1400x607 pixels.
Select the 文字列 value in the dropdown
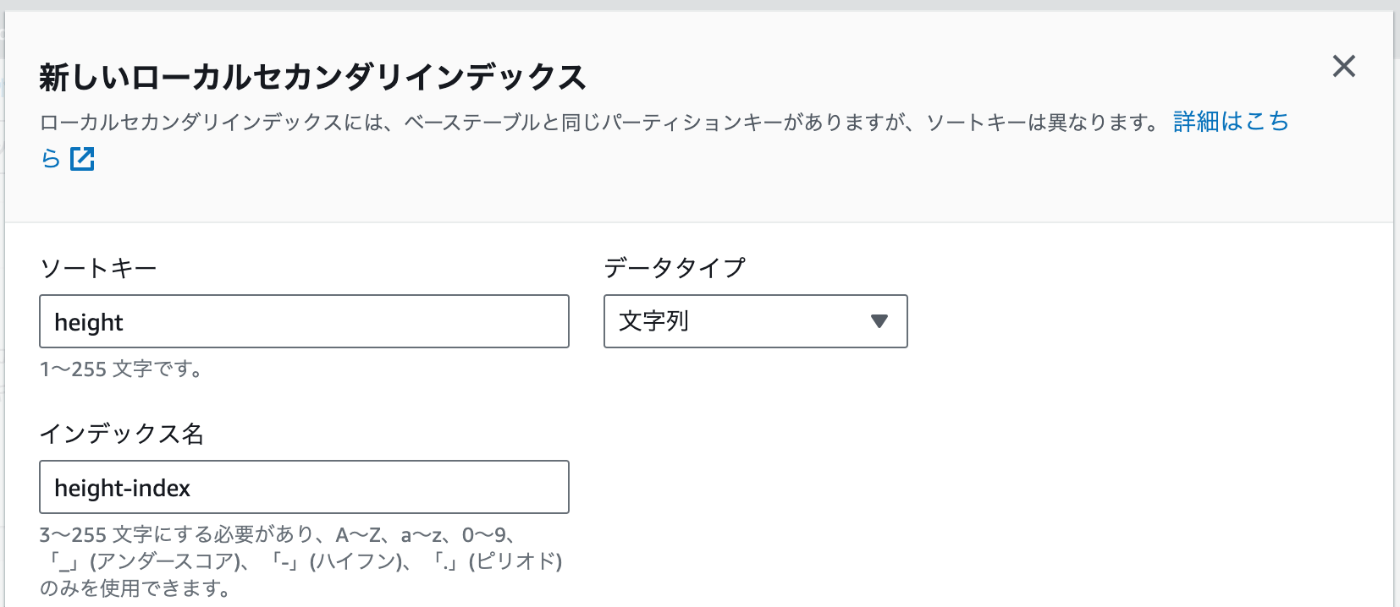coord(654,322)
